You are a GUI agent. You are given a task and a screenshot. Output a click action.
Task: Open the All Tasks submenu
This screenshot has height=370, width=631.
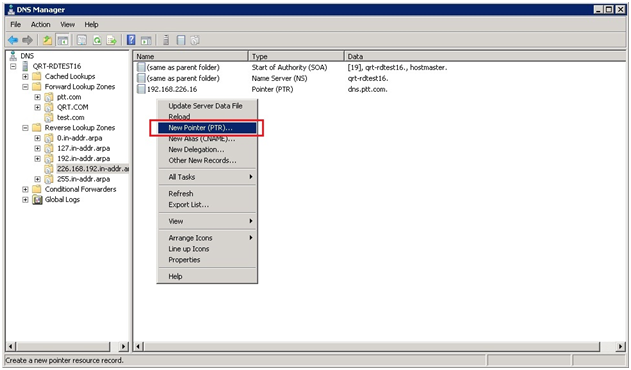click(207, 177)
